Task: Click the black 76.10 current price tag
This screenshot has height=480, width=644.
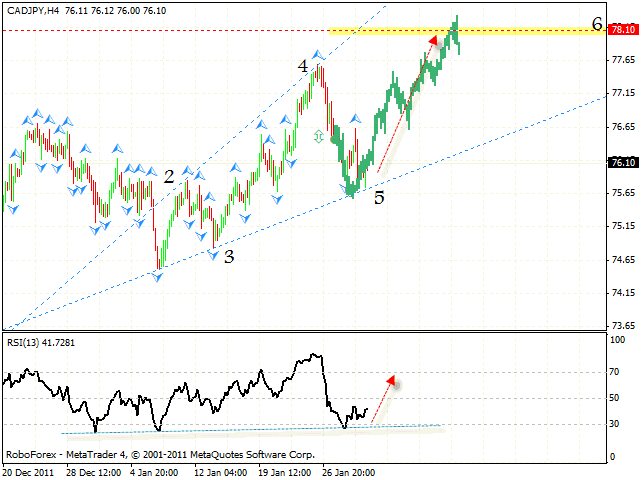Action: click(x=622, y=162)
